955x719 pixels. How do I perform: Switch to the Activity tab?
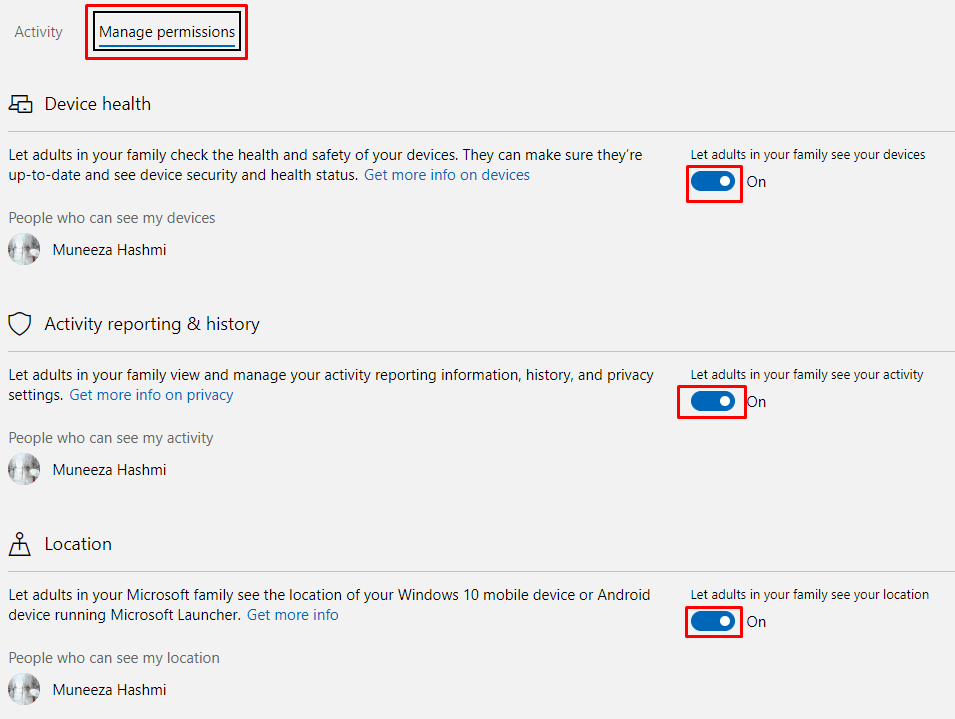point(38,32)
